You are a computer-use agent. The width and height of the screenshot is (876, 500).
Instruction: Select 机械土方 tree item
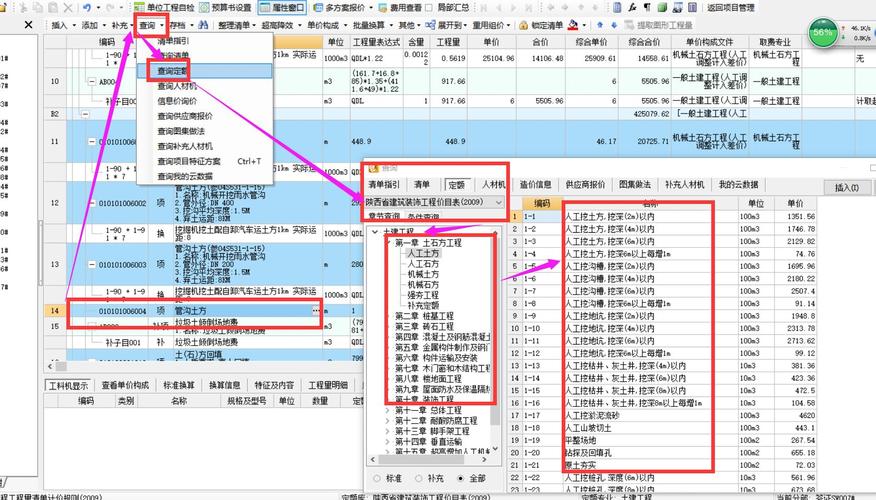pos(423,274)
